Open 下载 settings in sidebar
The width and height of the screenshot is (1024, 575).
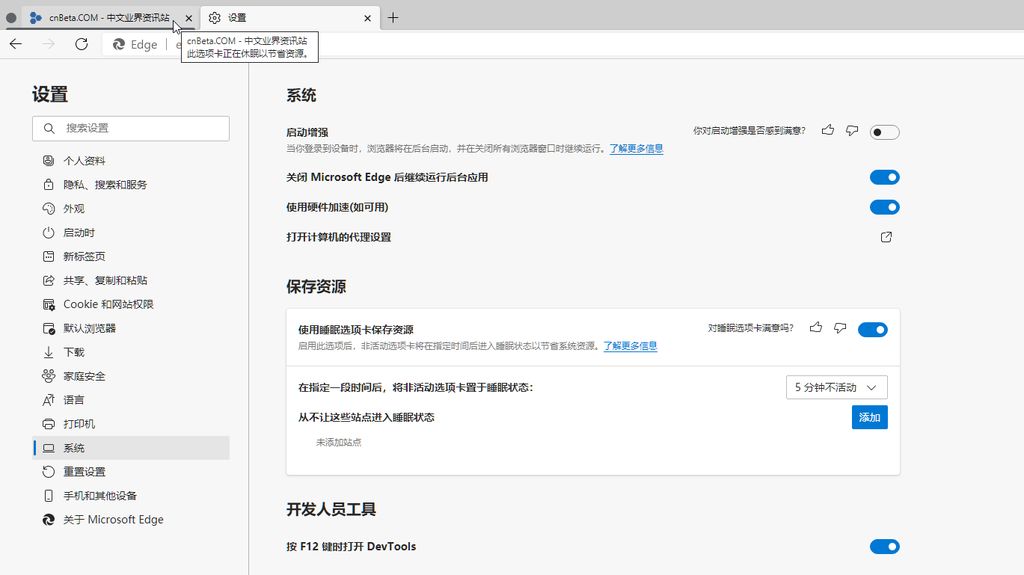click(x=74, y=352)
